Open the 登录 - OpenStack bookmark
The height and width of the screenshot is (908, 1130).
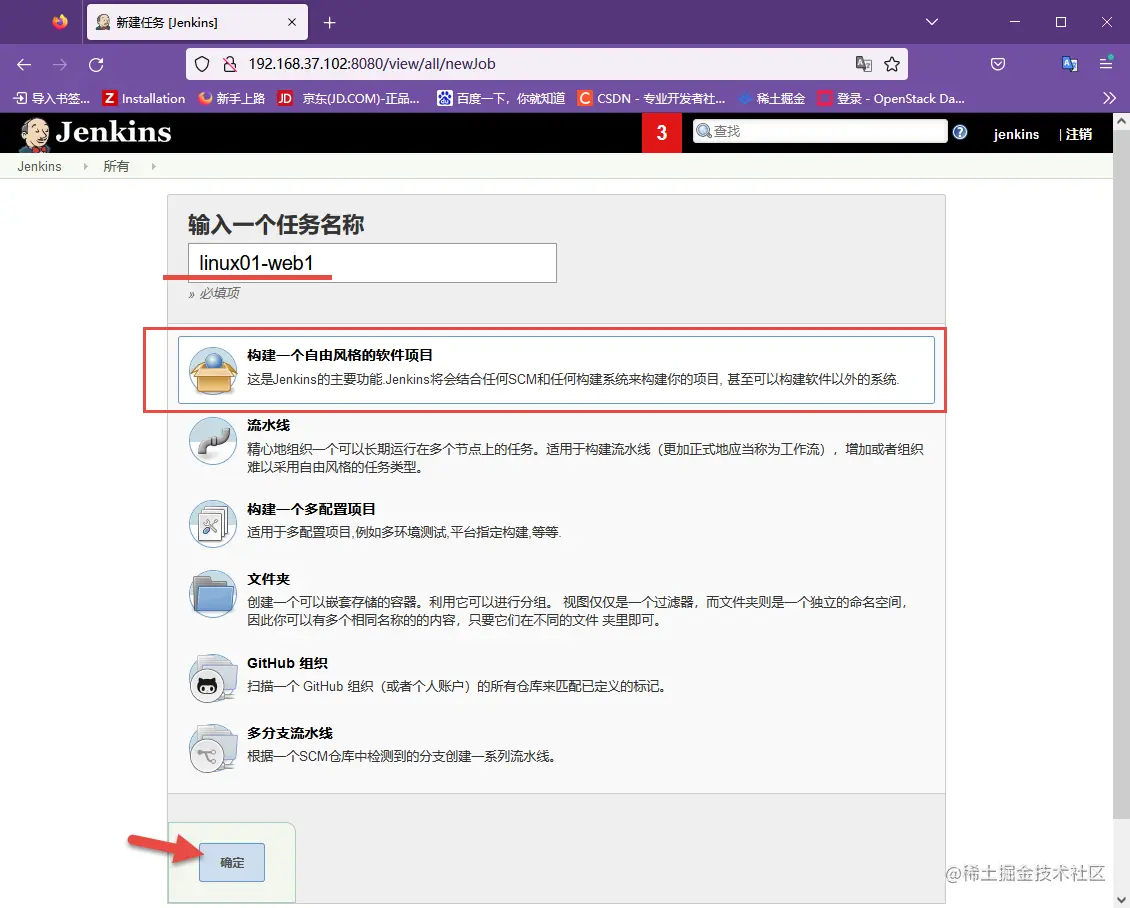(891, 98)
